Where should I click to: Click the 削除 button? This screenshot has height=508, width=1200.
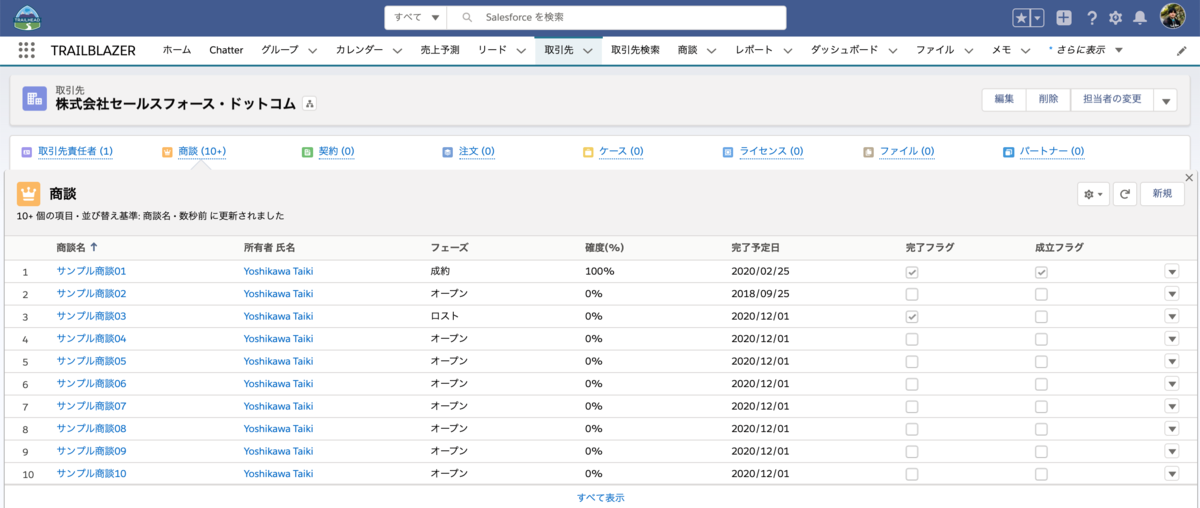point(1048,100)
